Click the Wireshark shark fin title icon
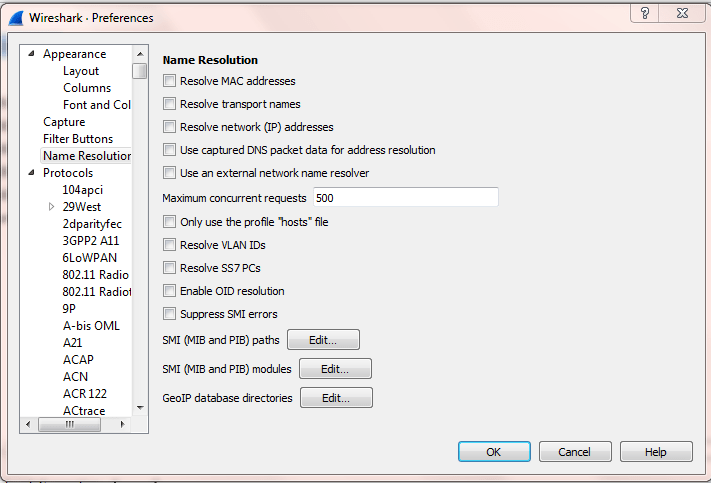 pyautogui.click(x=15, y=17)
